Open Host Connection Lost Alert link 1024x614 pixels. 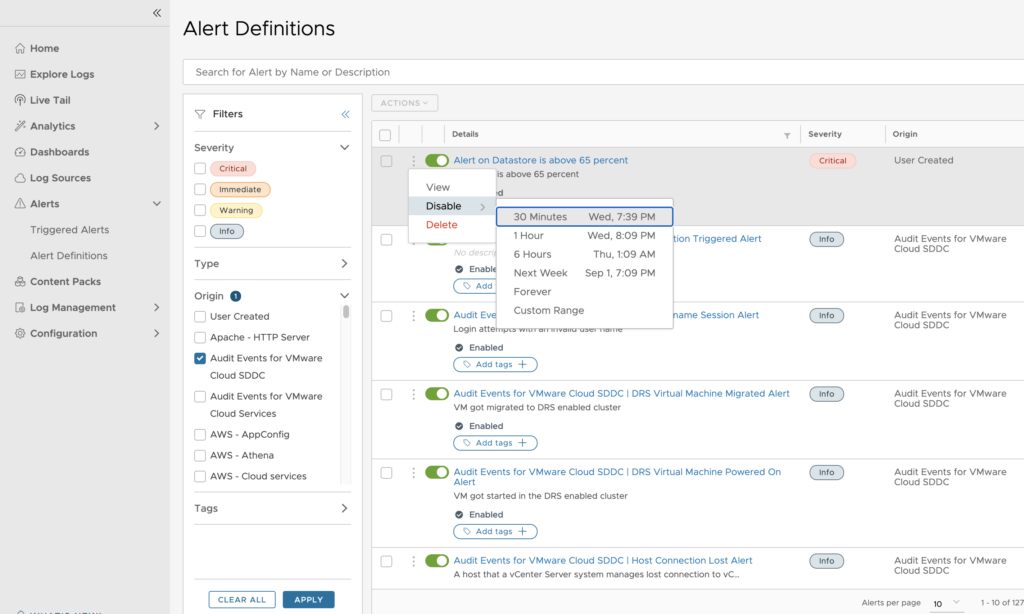(603, 560)
